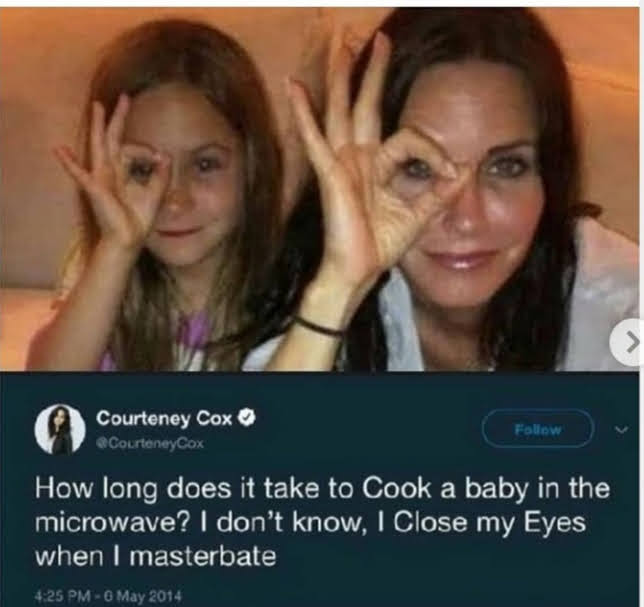Viewport: 644px width, 607px height.
Task: Click the black wristband in the photo
Action: [x=320, y=326]
